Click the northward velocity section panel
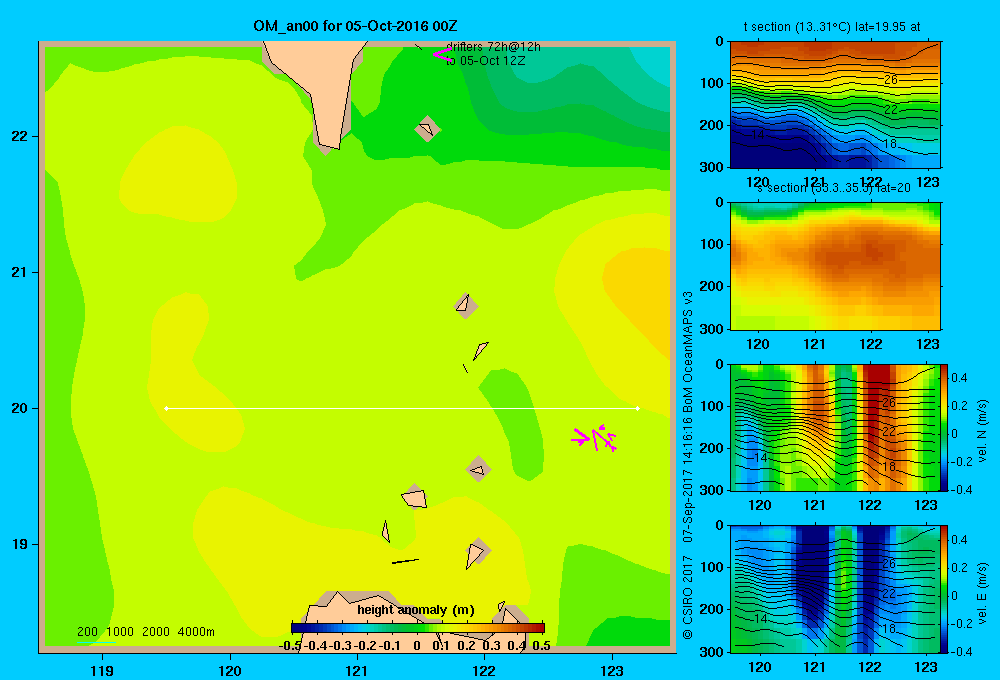Image resolution: width=1000 pixels, height=680 pixels. click(x=835, y=427)
